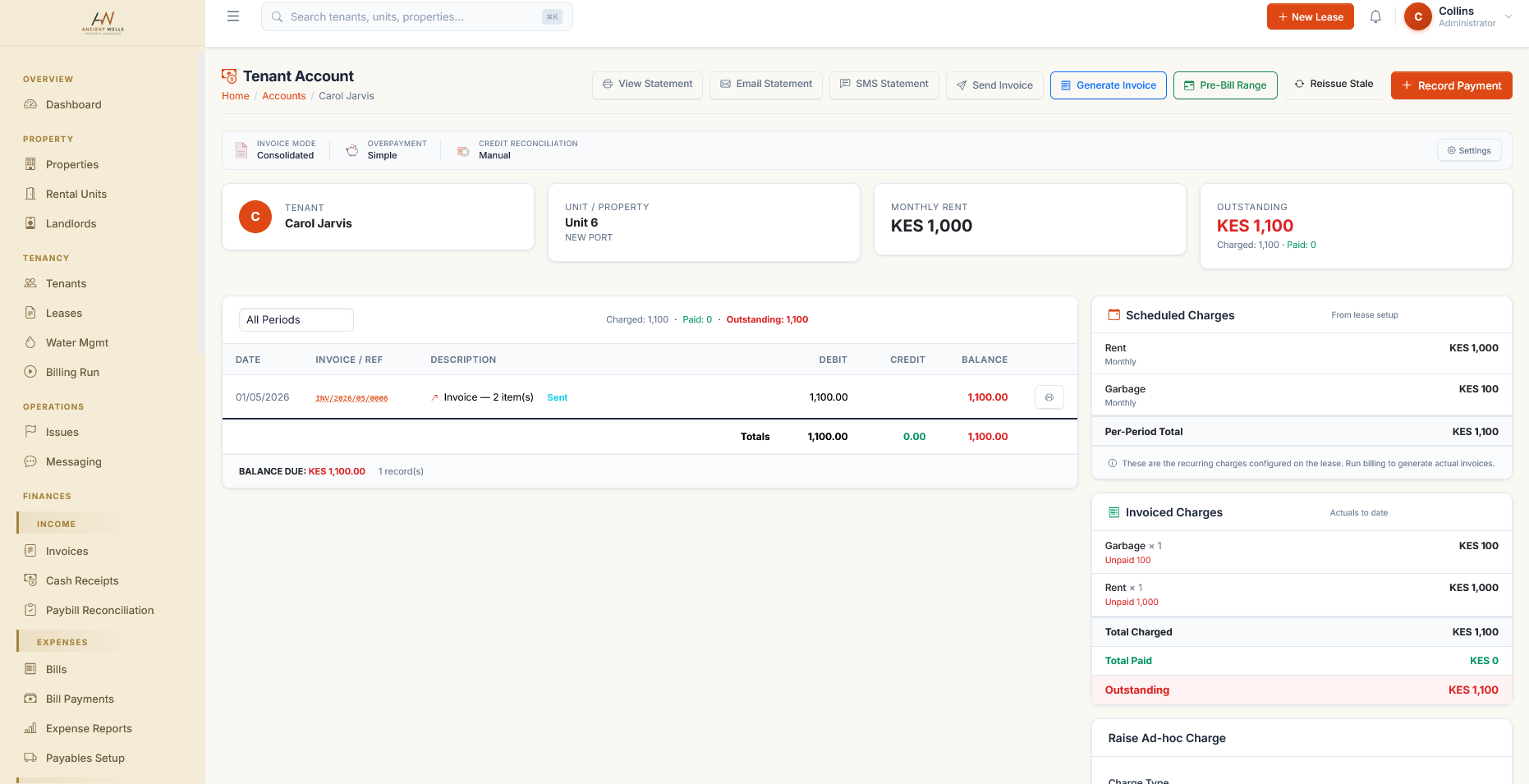Click the Record Payment button

click(x=1451, y=85)
